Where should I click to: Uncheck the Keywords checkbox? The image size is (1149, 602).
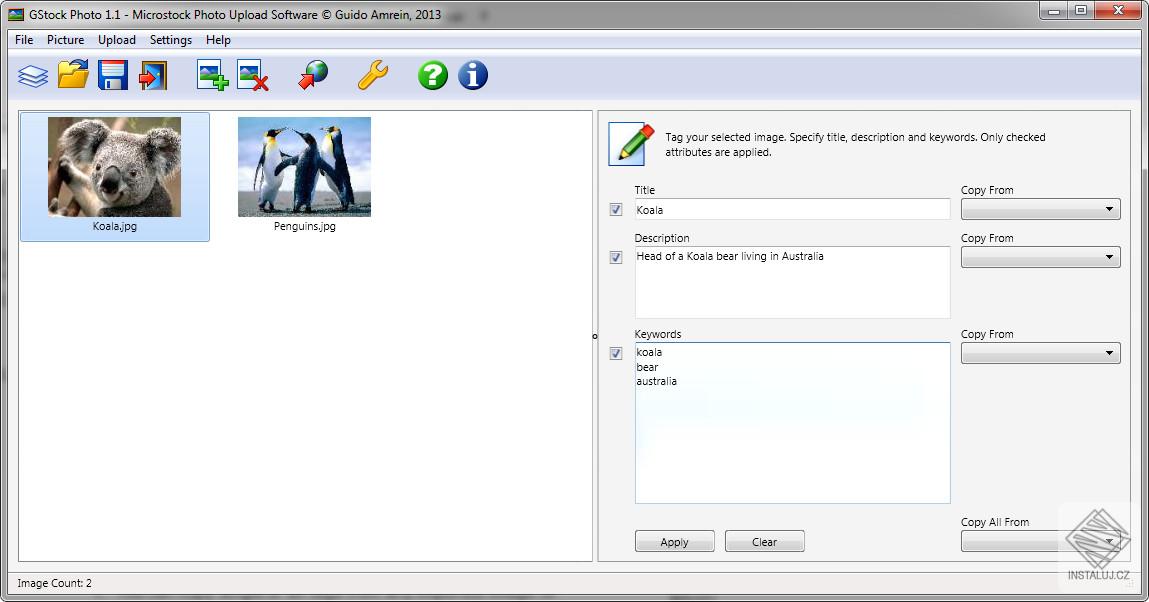point(616,353)
